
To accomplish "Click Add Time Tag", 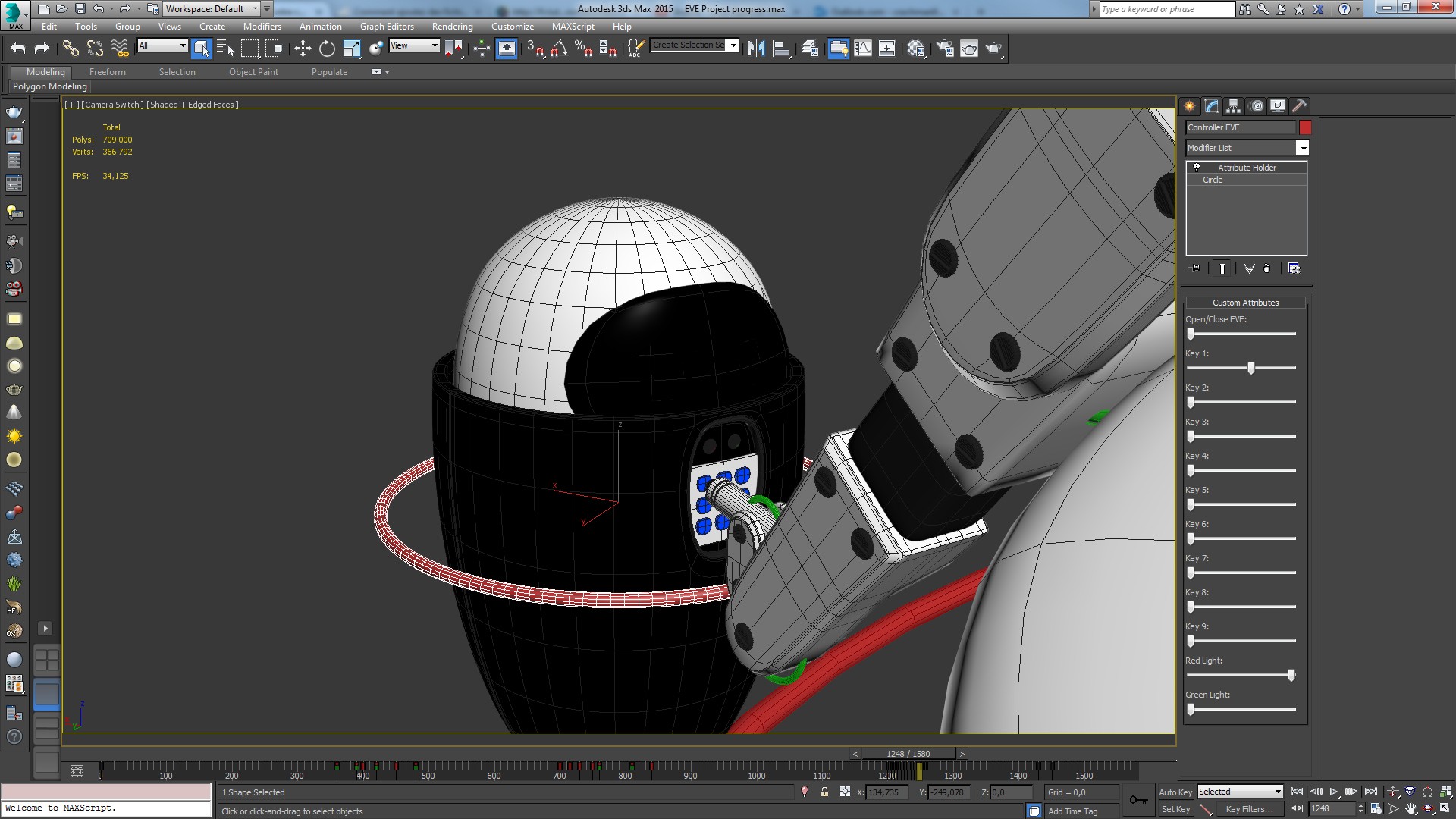I will (1072, 811).
